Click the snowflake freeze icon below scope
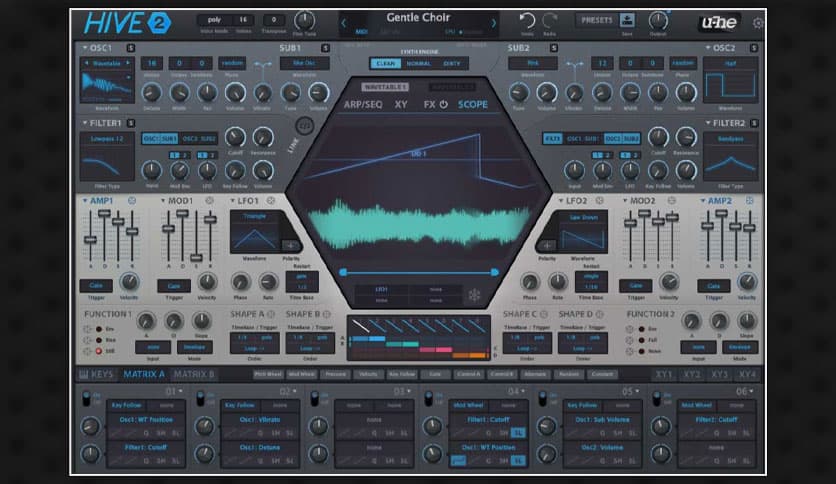This screenshot has width=836, height=484. tap(474, 295)
